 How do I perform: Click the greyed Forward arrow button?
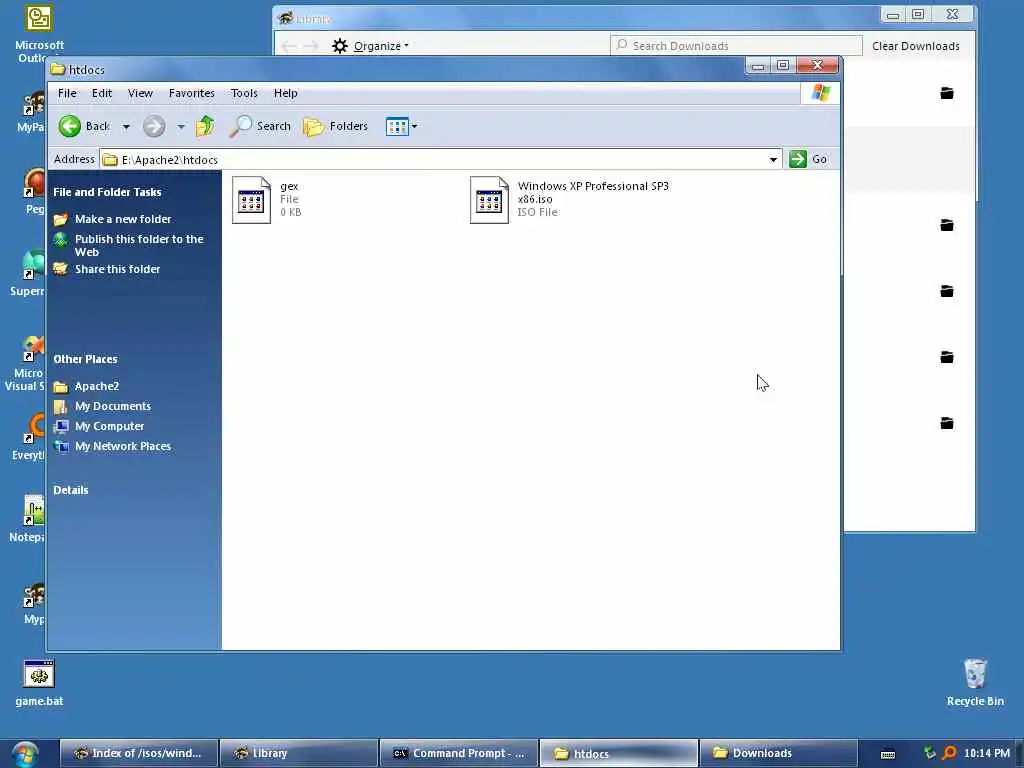click(154, 126)
